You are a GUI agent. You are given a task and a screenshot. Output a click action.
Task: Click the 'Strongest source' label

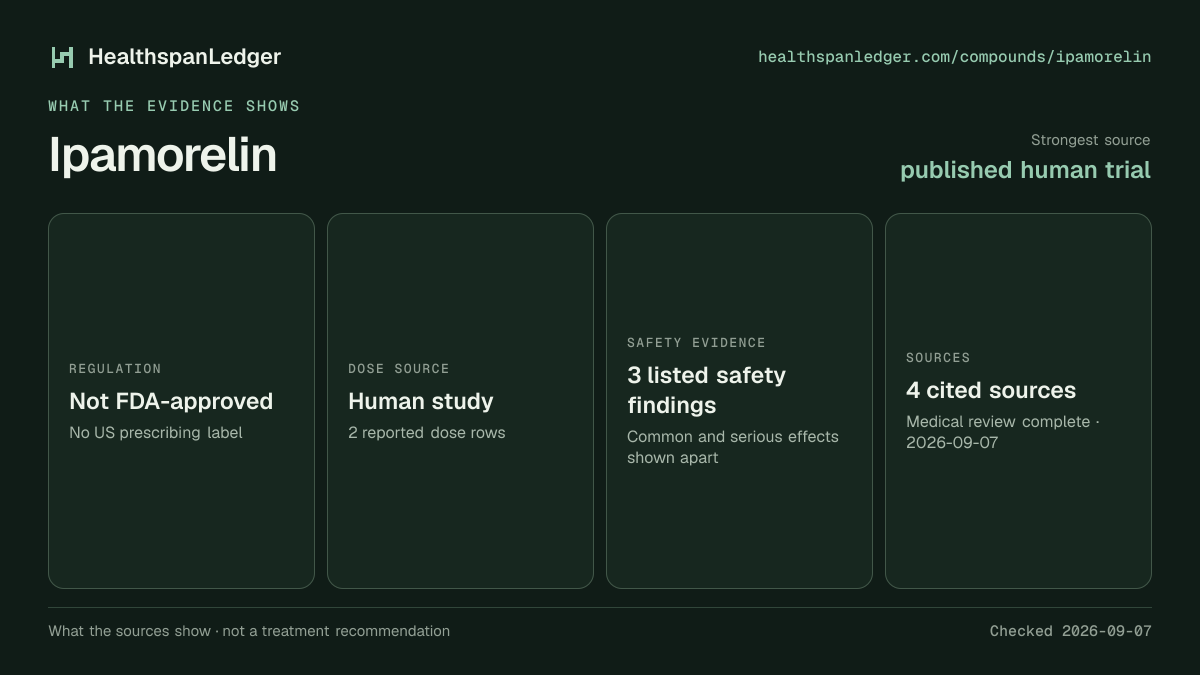1090,140
